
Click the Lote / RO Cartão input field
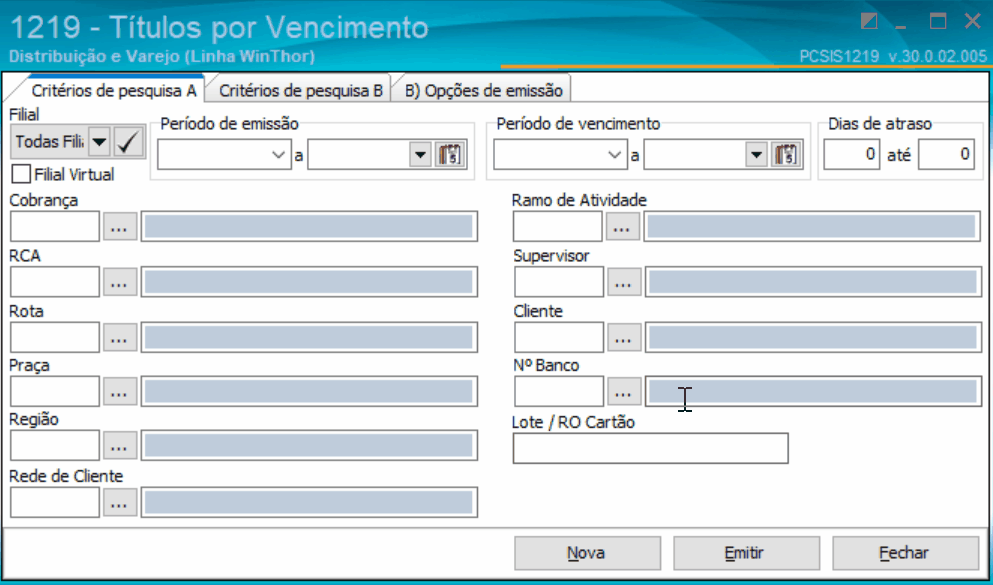(650, 449)
